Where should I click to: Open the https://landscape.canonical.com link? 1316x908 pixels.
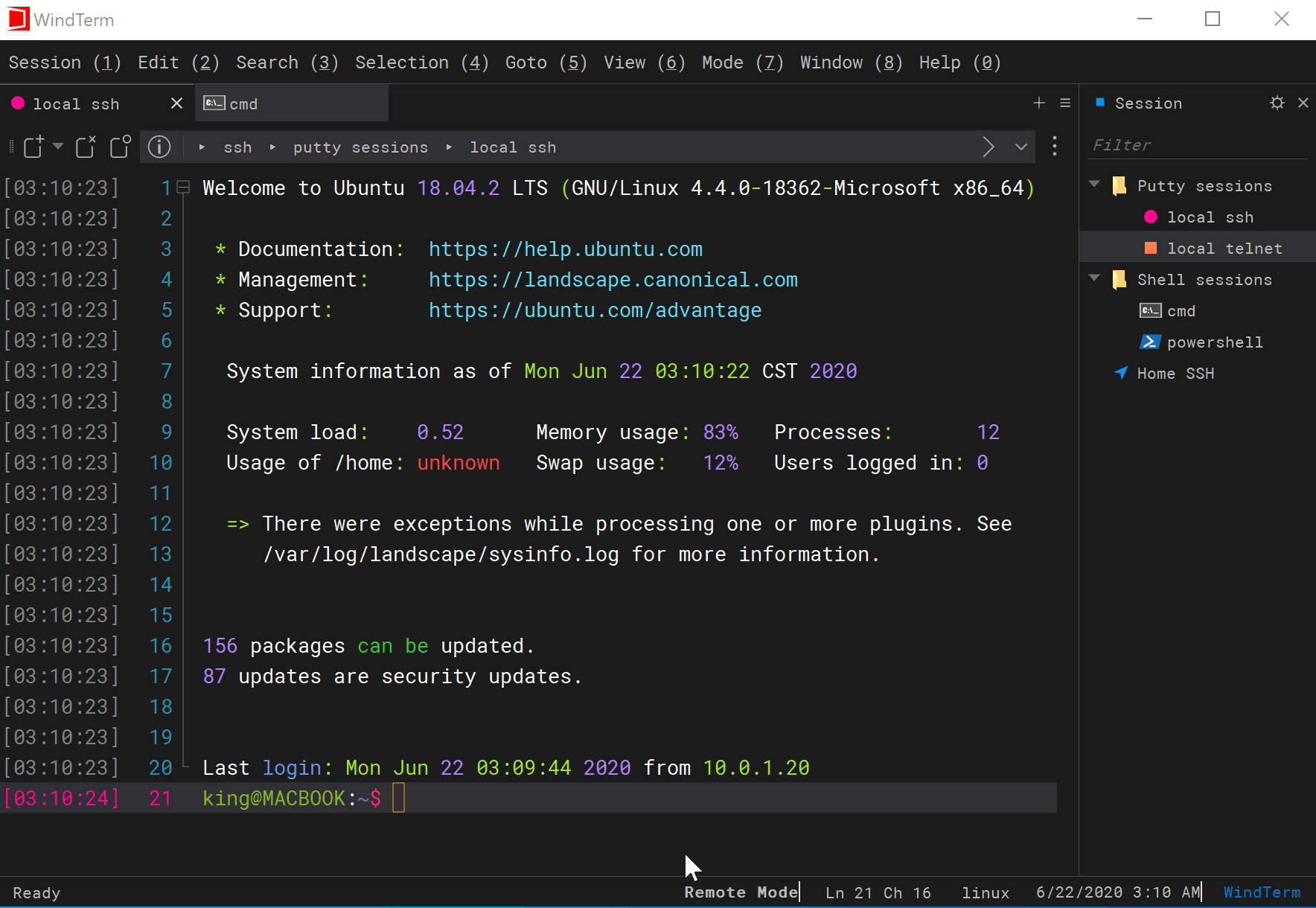coord(613,280)
